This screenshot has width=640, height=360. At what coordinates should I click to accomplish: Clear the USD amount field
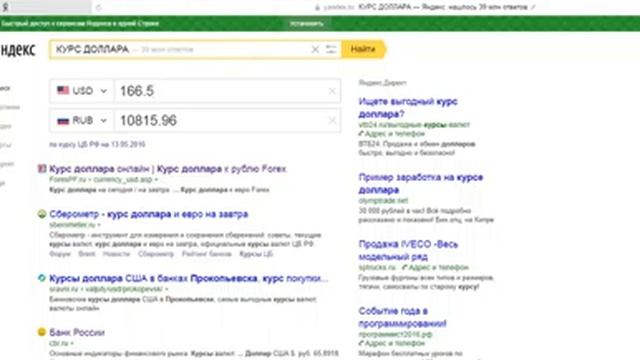[332, 91]
